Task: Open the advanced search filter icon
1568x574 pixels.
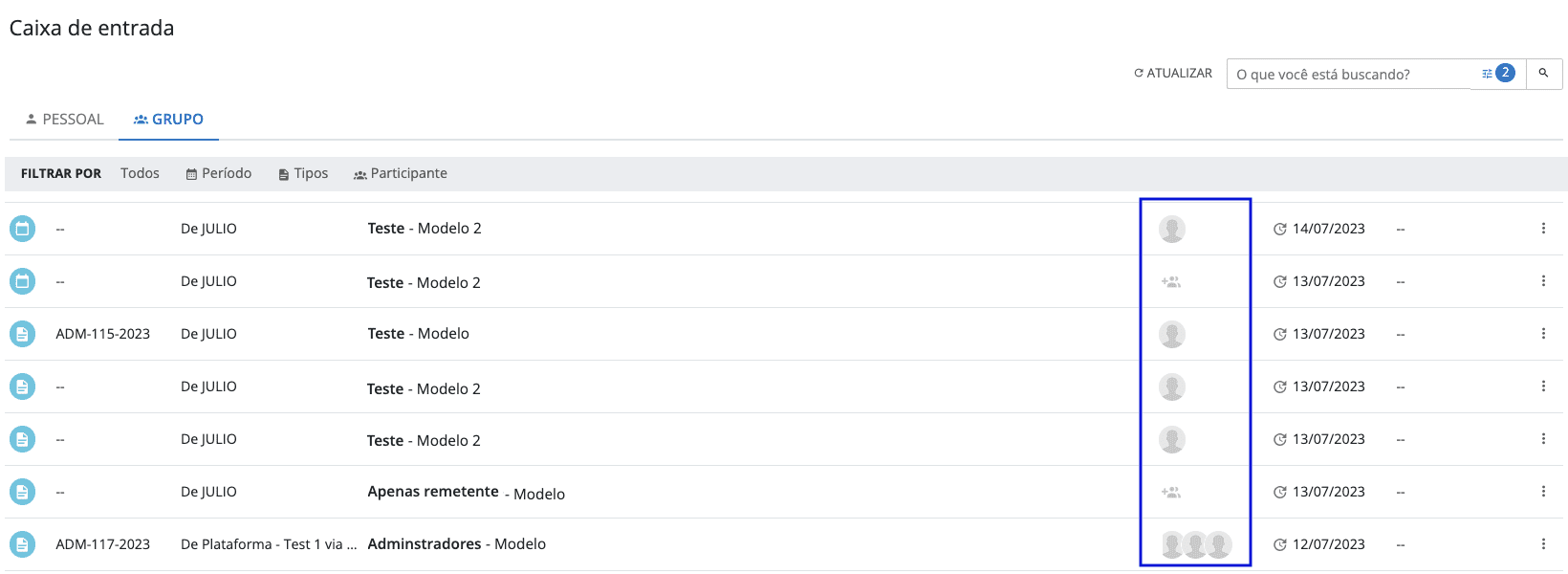Action: point(1488,74)
